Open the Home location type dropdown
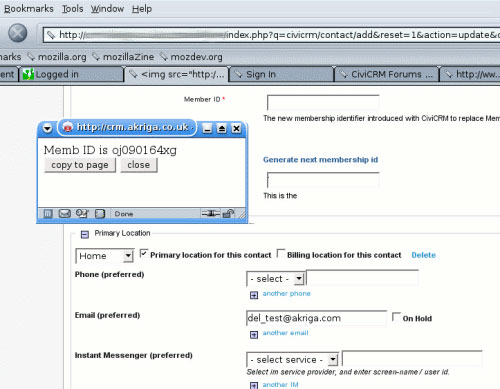 pos(105,256)
